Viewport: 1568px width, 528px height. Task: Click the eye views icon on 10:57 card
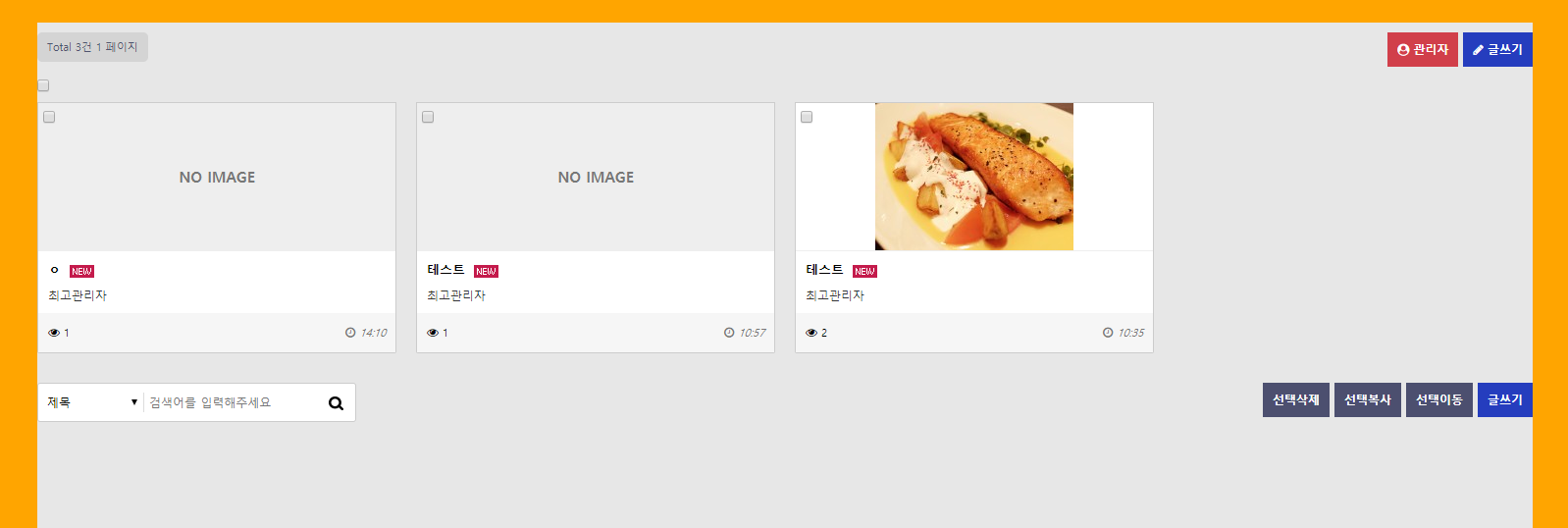pyautogui.click(x=433, y=333)
